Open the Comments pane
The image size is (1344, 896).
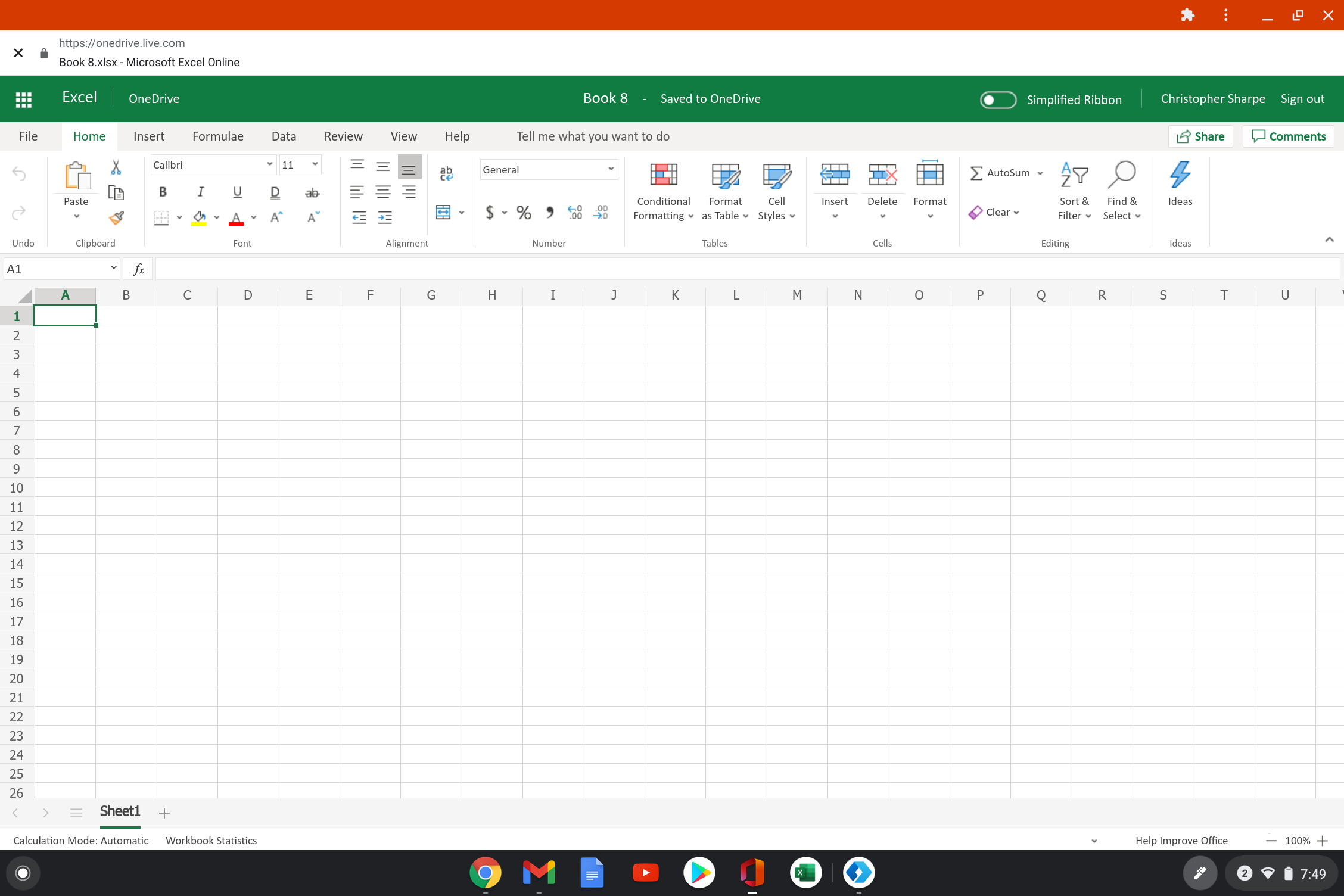pos(1289,136)
